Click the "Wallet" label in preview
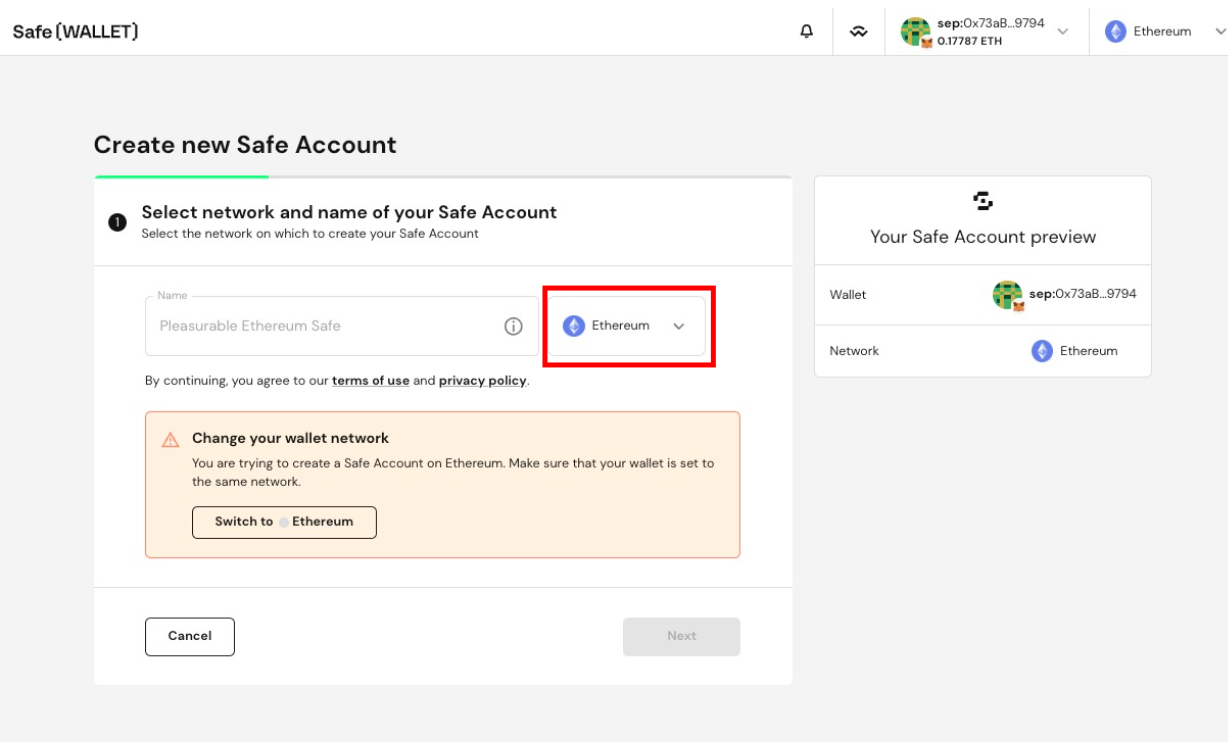 (x=848, y=295)
